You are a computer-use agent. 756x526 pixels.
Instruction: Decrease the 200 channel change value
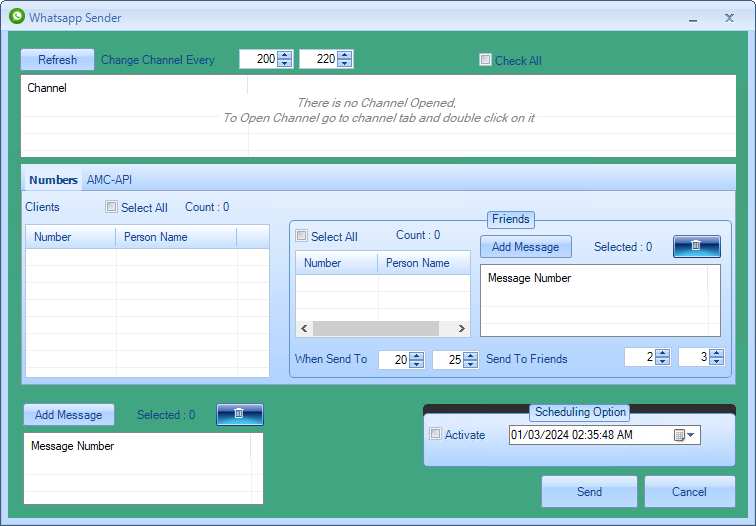coord(285,63)
